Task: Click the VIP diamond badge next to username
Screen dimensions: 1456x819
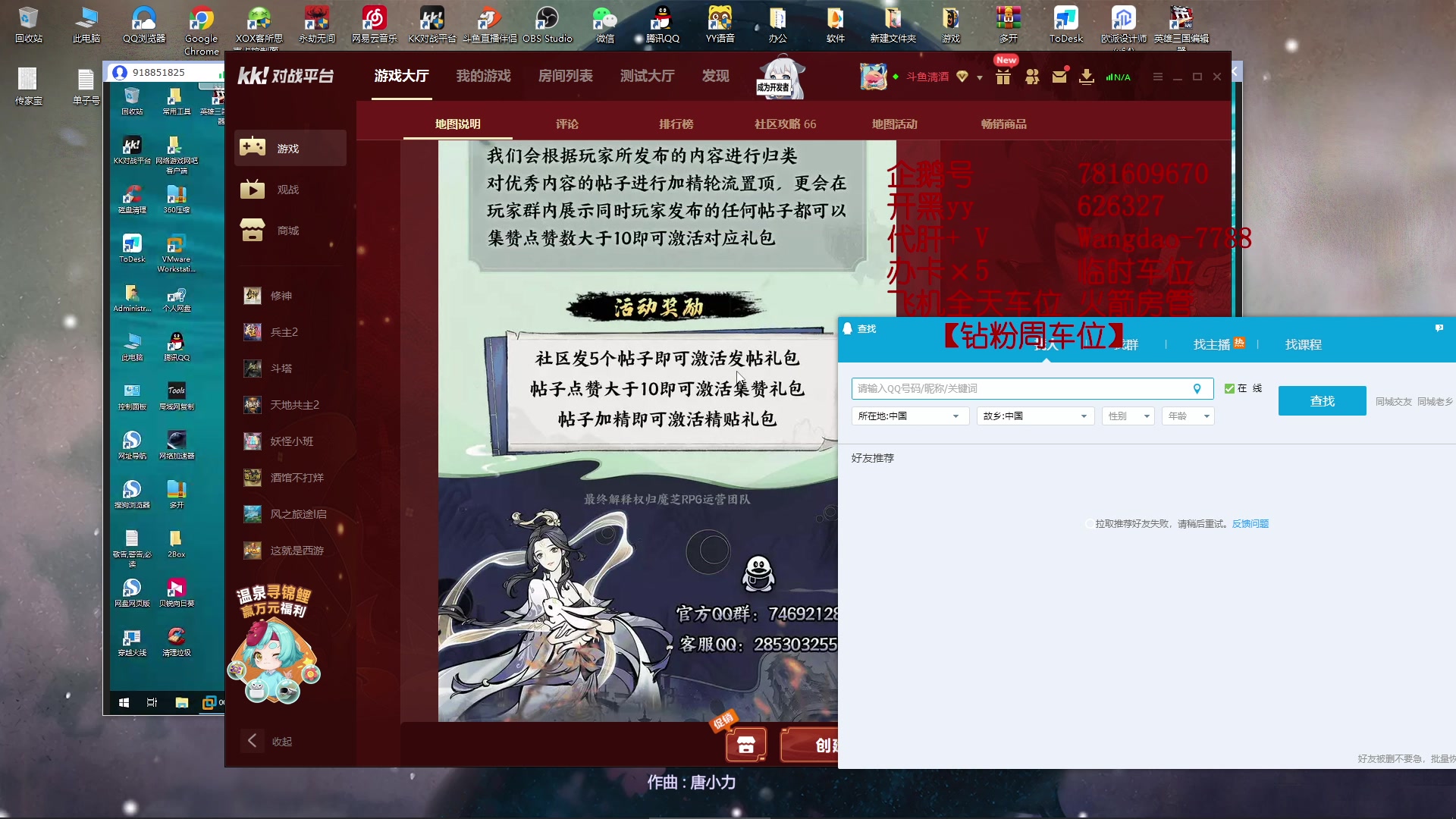Action: click(x=962, y=77)
